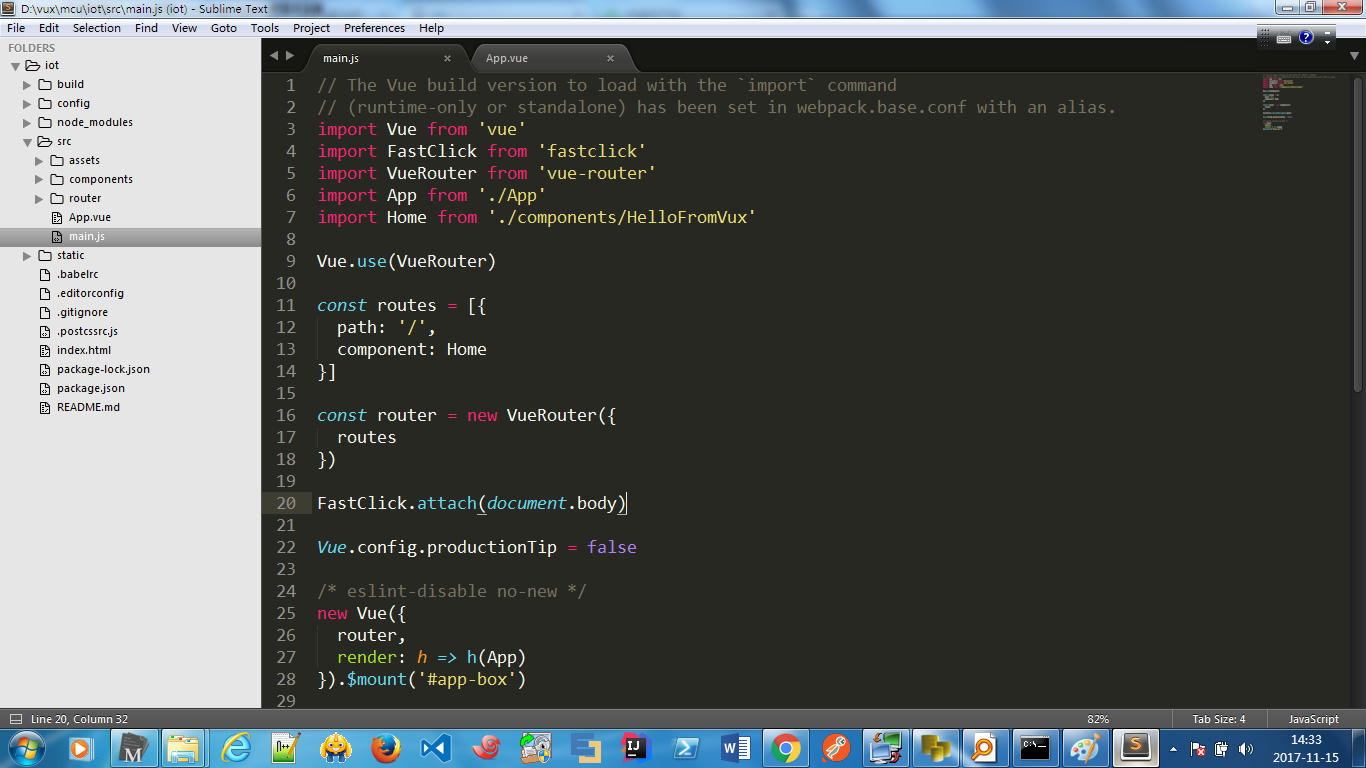Show hidden system tray icons

(1174, 748)
